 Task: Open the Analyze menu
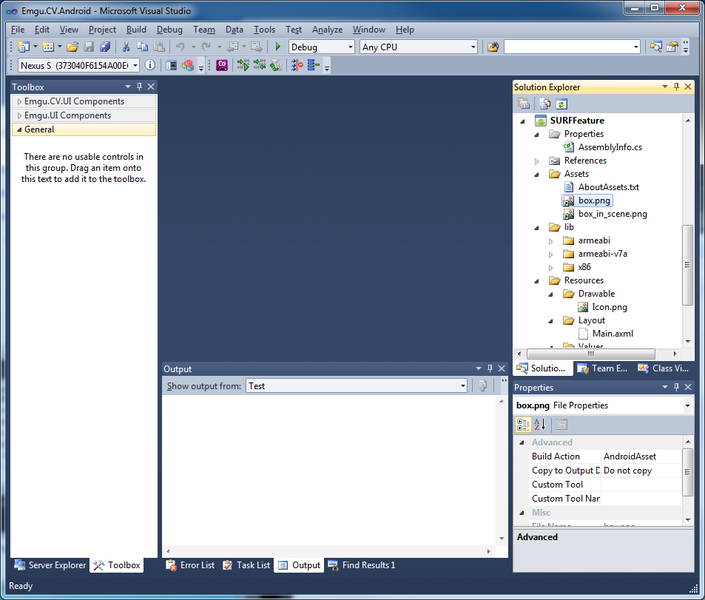327,30
